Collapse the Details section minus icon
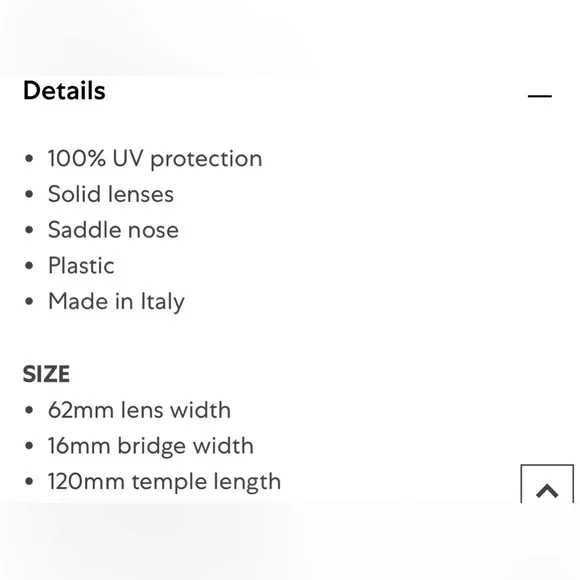Screen dimensions: 580x580 pos(540,96)
